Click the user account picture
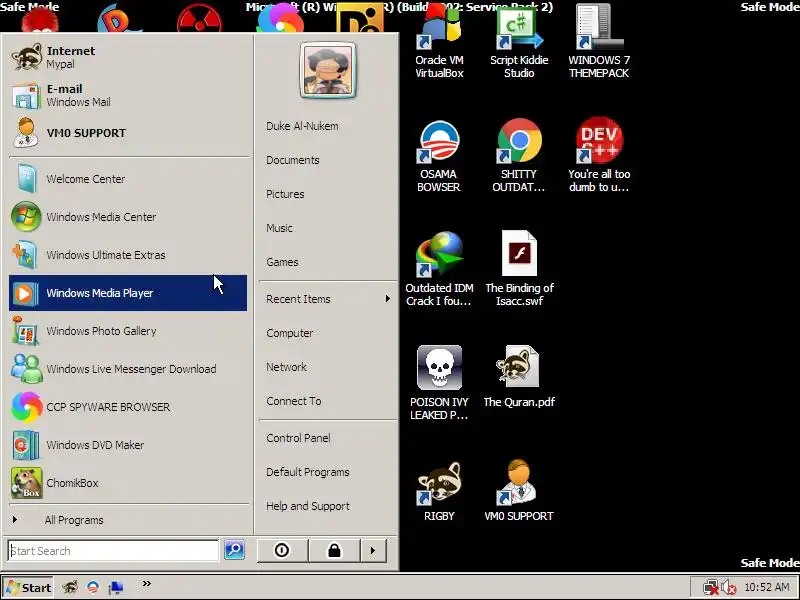Image resolution: width=800 pixels, height=600 pixels. (x=328, y=70)
